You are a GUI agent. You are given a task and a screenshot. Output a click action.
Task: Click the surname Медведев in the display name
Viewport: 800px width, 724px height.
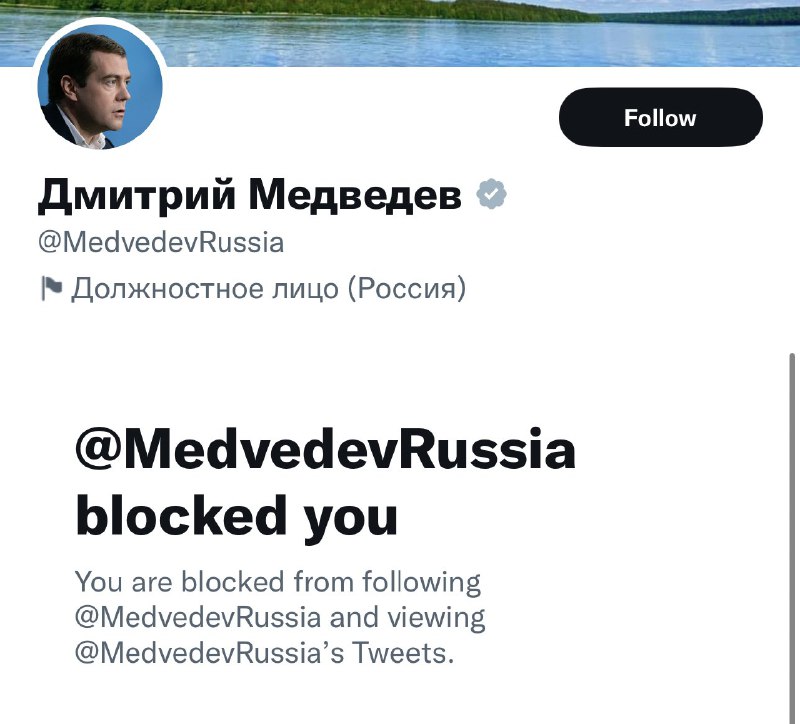(355, 195)
